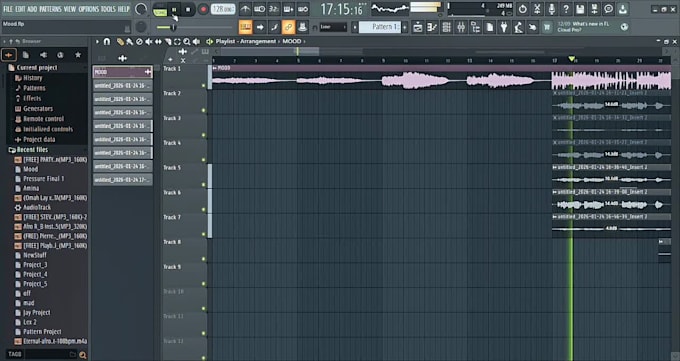Open the Channel rack view
This screenshot has width=680, height=361.
click(x=446, y=27)
